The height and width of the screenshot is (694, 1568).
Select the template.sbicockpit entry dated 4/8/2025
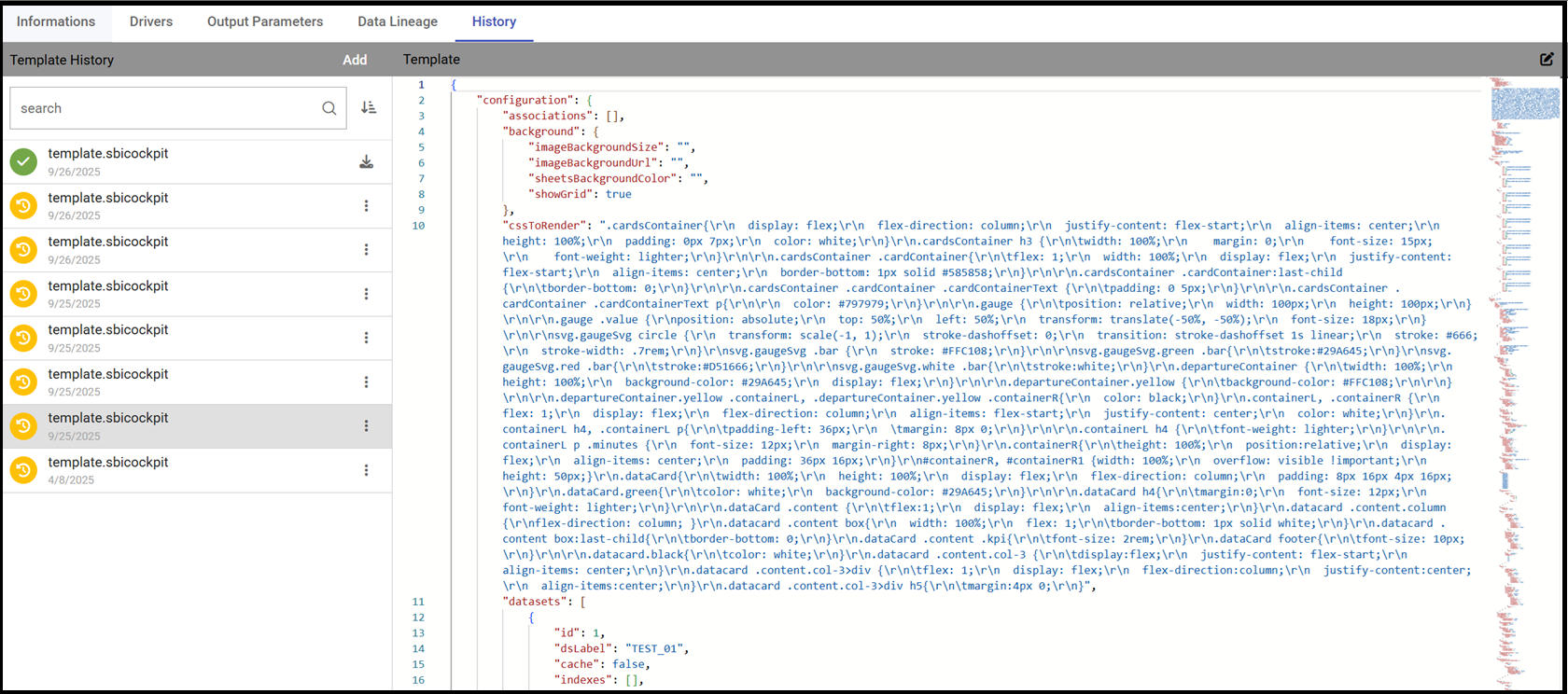point(197,470)
